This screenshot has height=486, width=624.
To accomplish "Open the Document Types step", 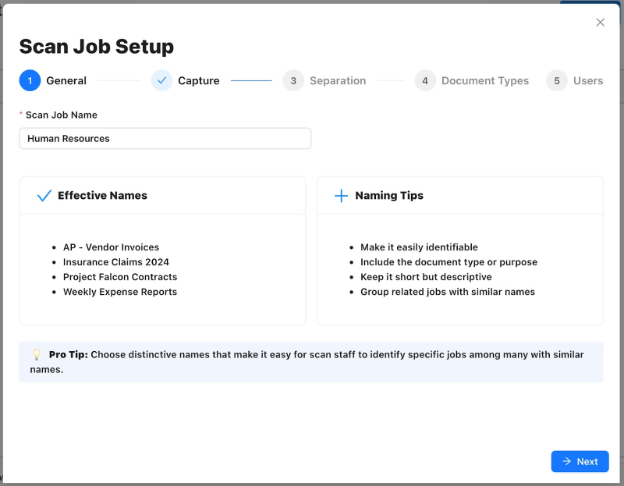I will point(484,81).
